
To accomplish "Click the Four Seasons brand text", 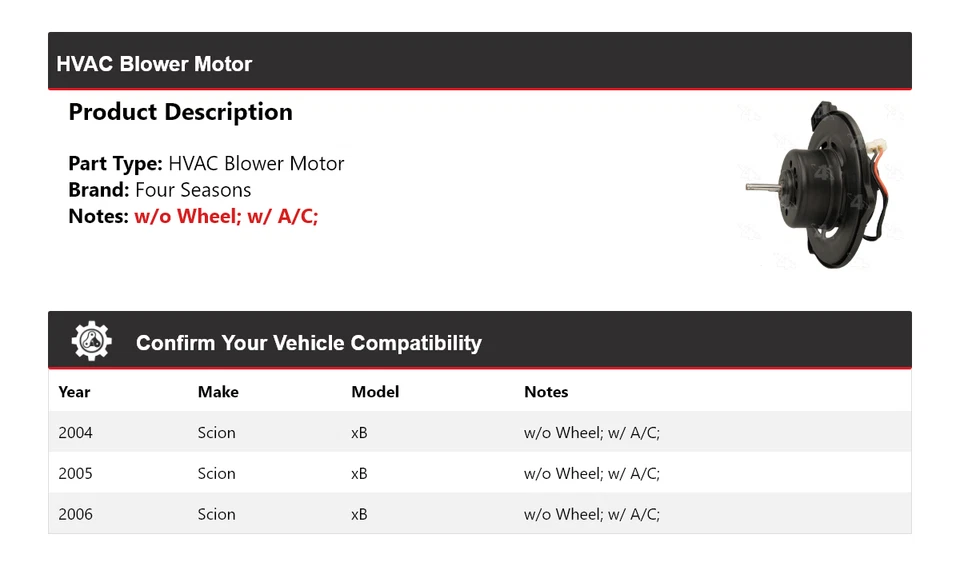I will coord(193,190).
